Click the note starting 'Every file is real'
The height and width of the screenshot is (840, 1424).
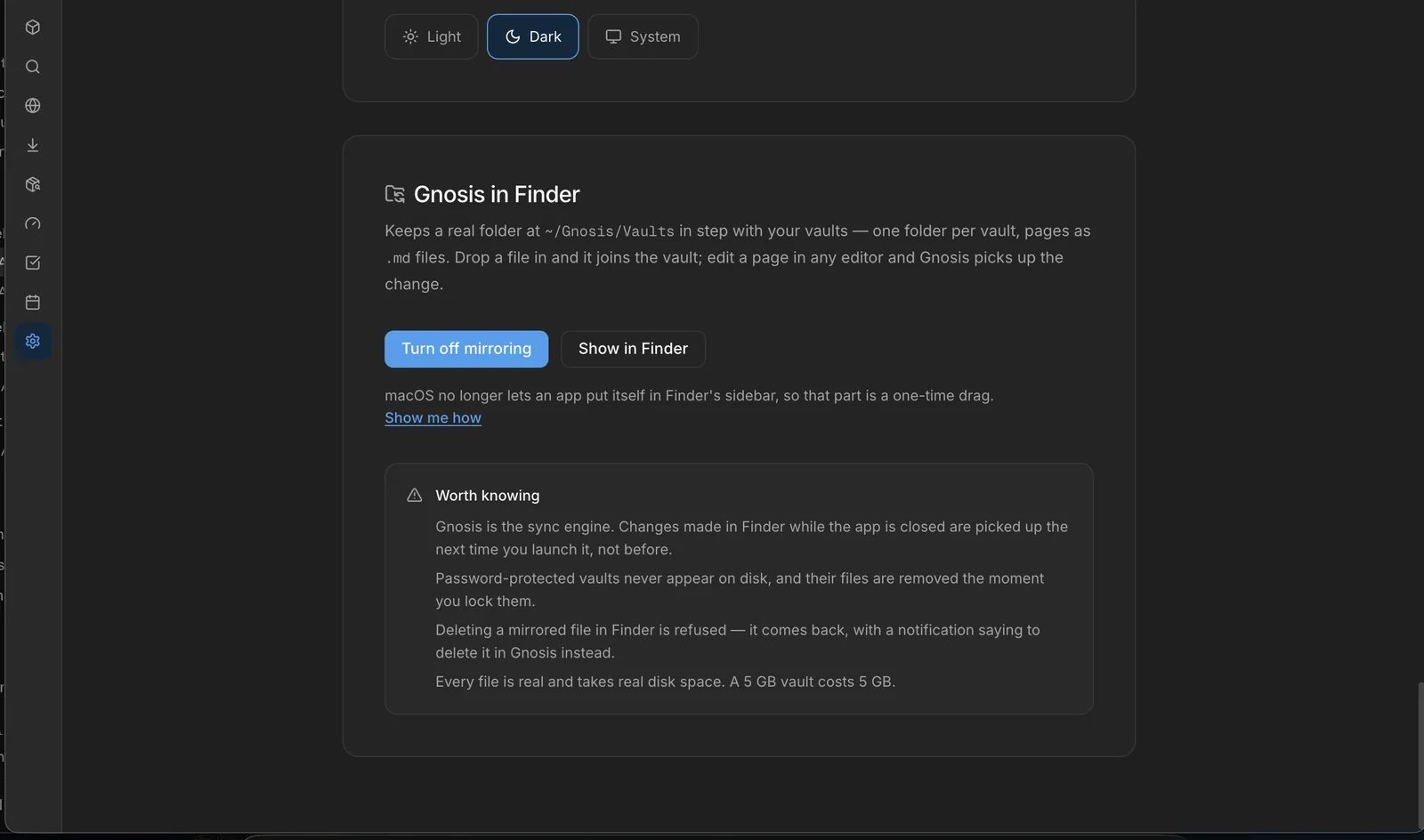pyautogui.click(x=666, y=682)
